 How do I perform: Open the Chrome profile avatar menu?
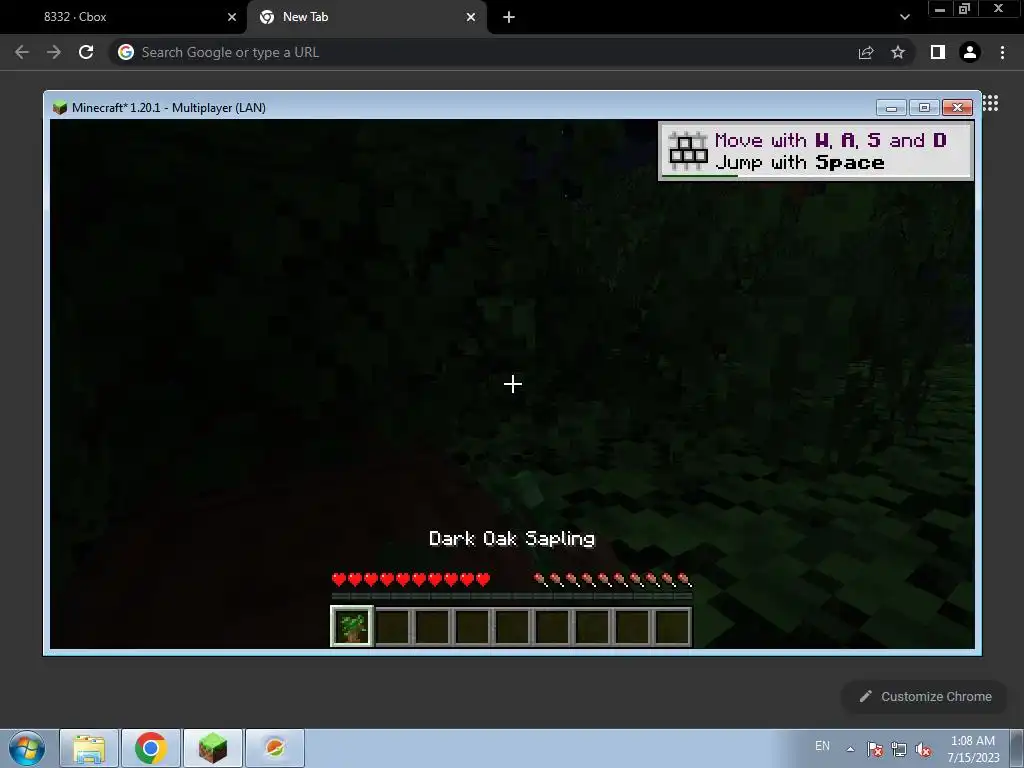coord(970,52)
